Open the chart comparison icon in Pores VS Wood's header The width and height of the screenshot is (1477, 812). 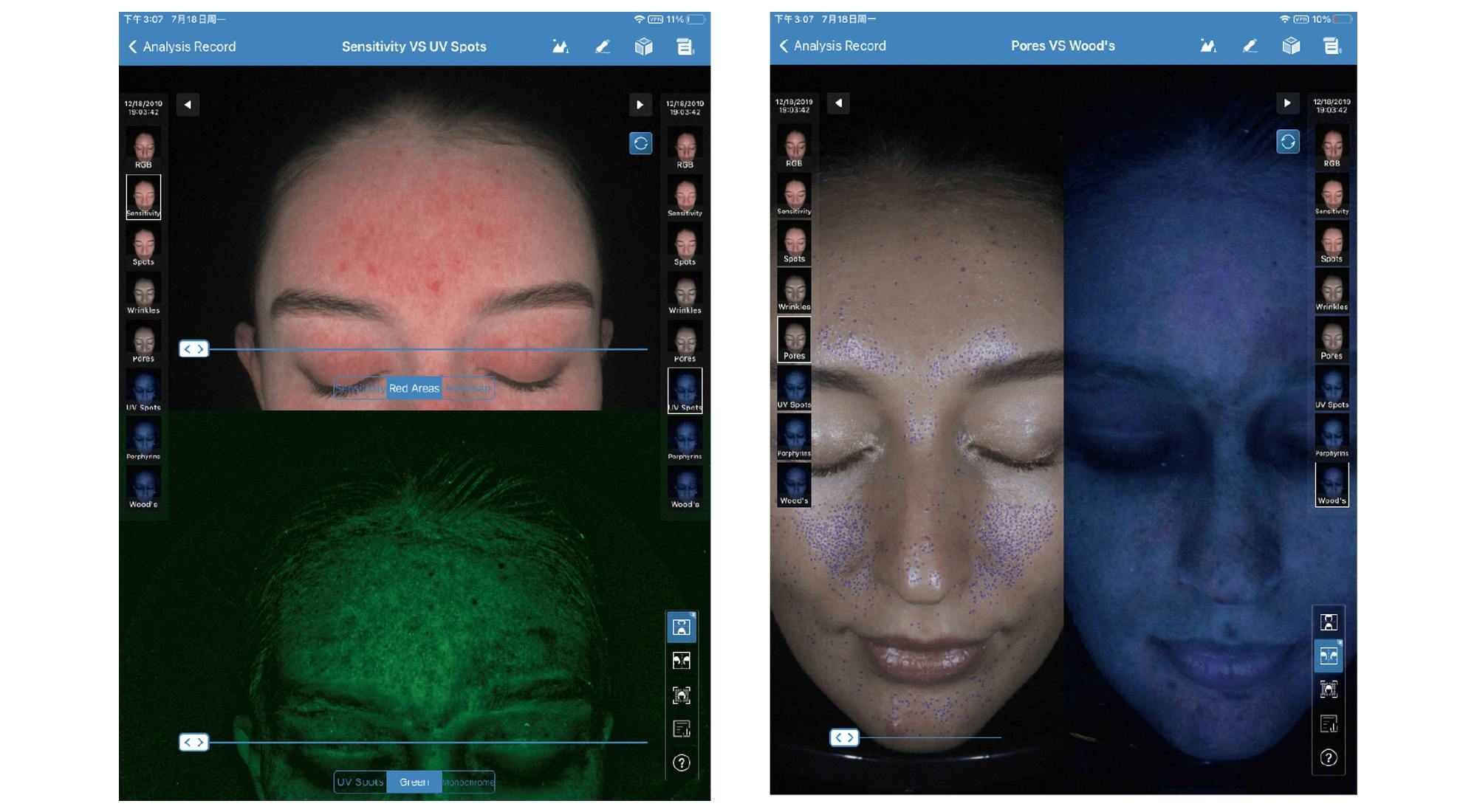1208,46
